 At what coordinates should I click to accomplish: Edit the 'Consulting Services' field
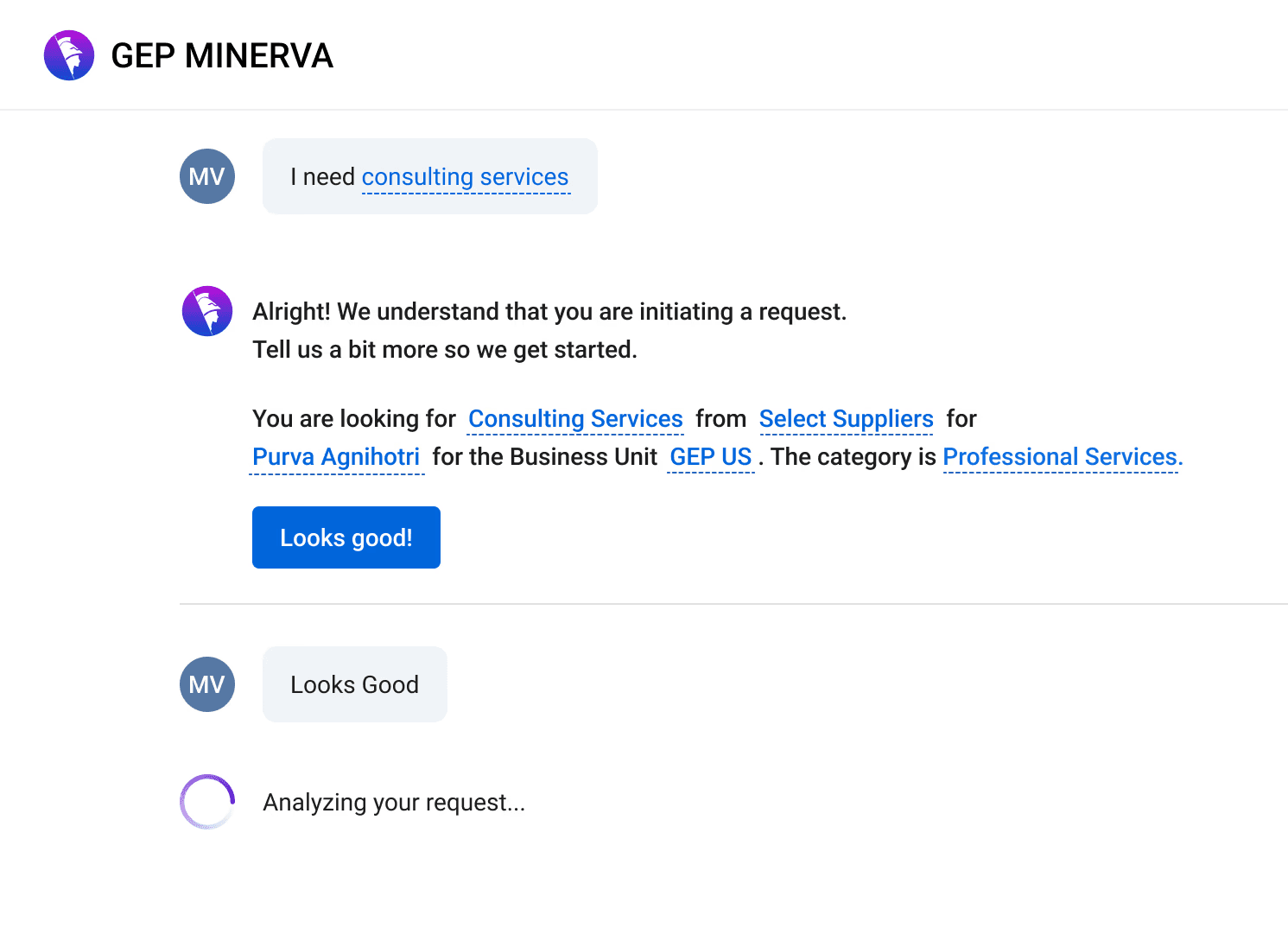(x=575, y=419)
